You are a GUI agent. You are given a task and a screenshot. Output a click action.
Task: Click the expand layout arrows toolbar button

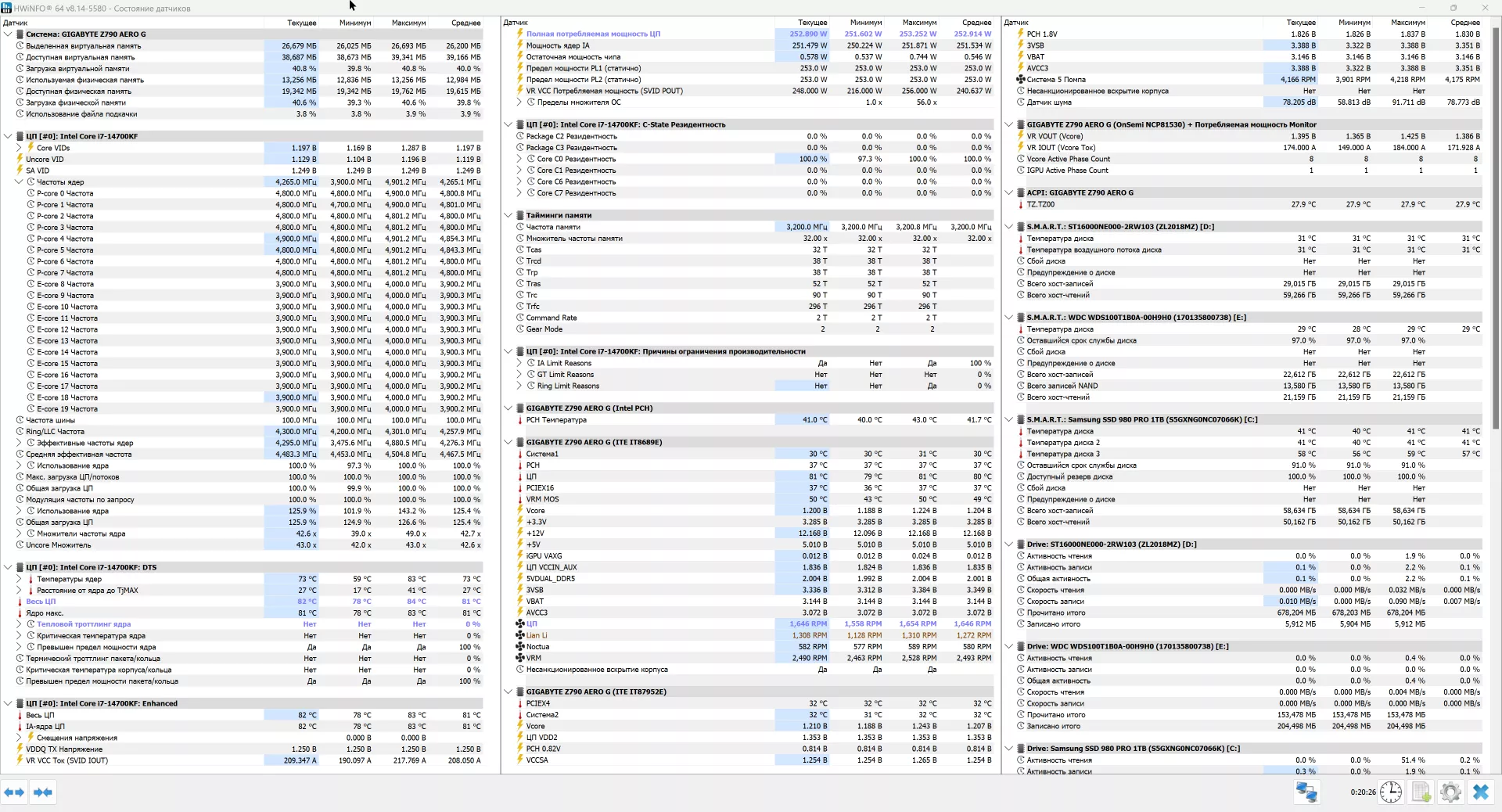pos(14,792)
